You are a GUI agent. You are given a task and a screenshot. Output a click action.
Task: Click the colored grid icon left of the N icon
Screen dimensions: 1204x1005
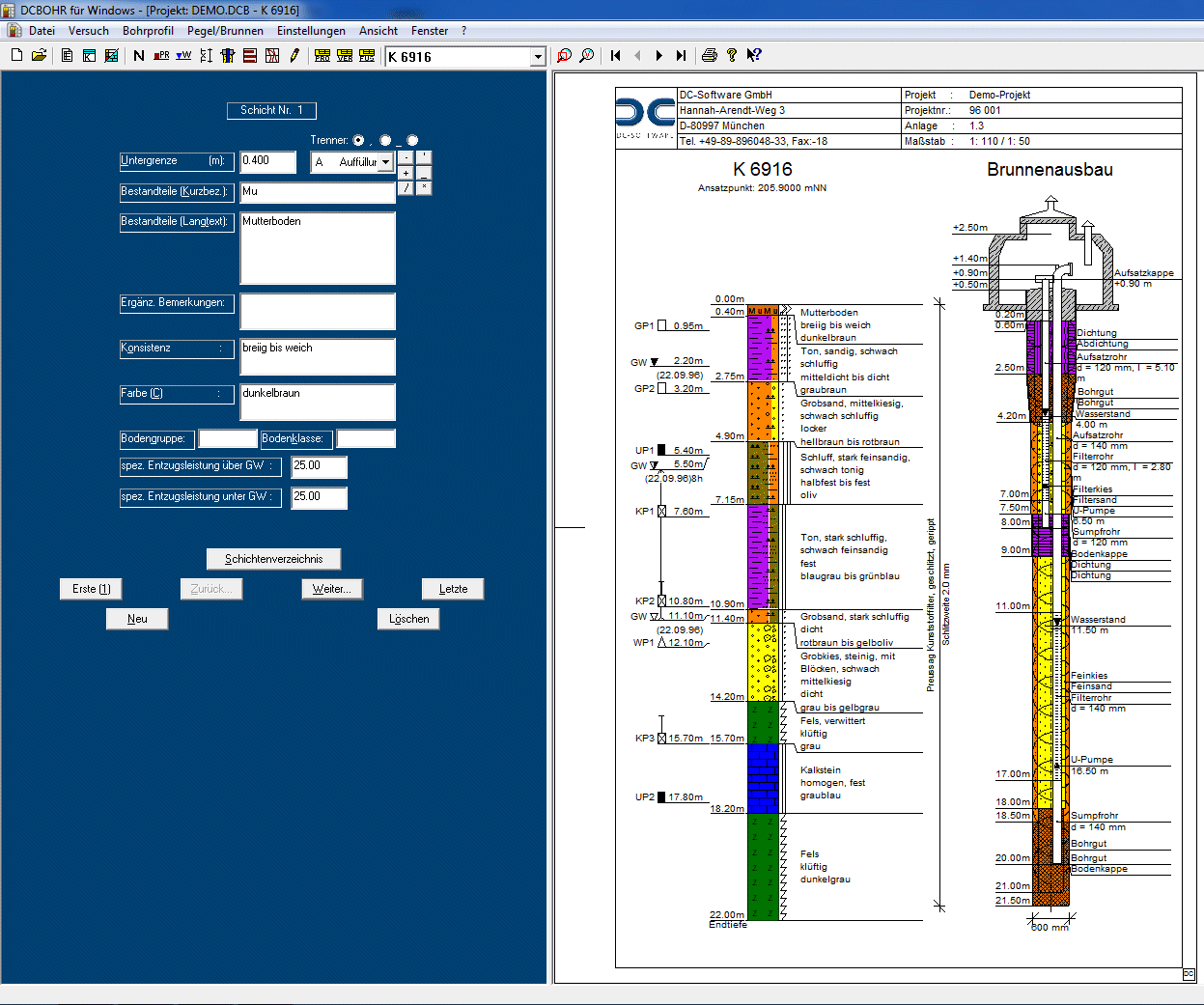point(111,56)
